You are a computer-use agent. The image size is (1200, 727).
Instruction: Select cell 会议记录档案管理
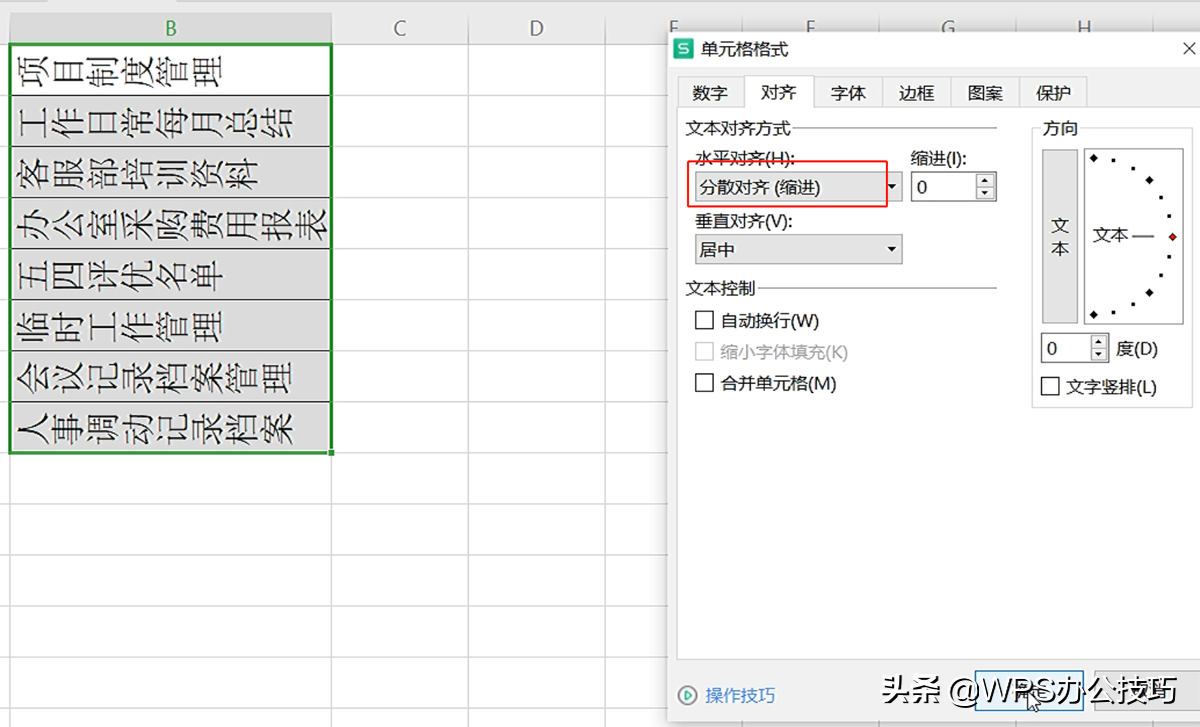pos(170,377)
